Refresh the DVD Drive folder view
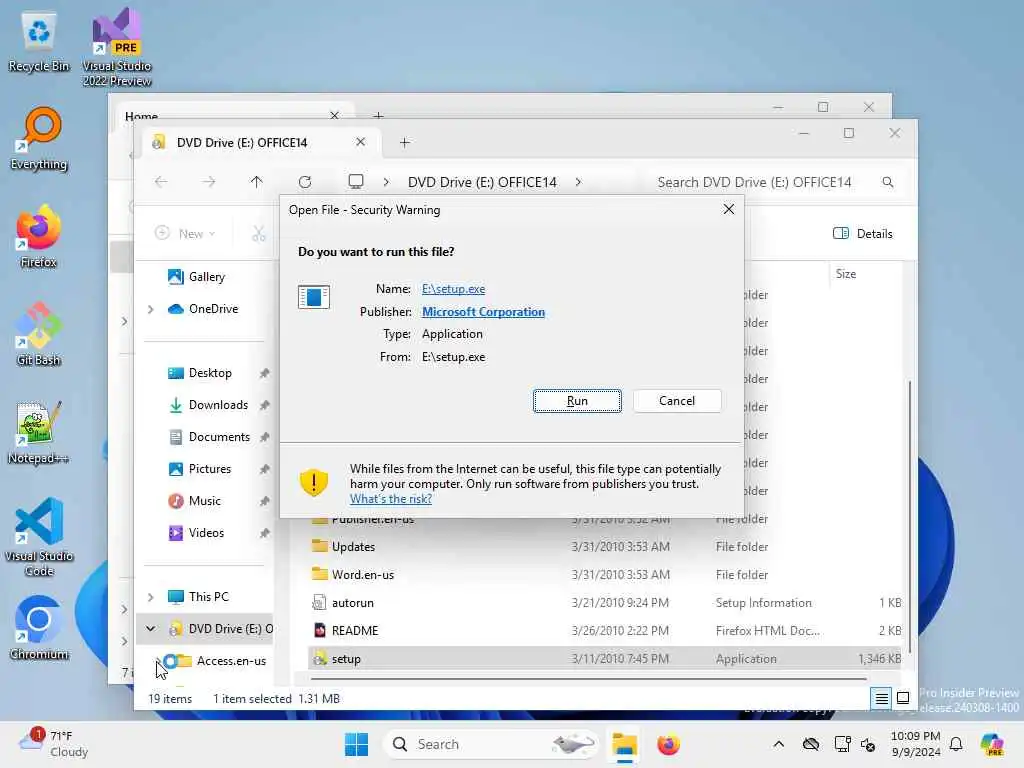This screenshot has height=768, width=1024. [x=305, y=182]
